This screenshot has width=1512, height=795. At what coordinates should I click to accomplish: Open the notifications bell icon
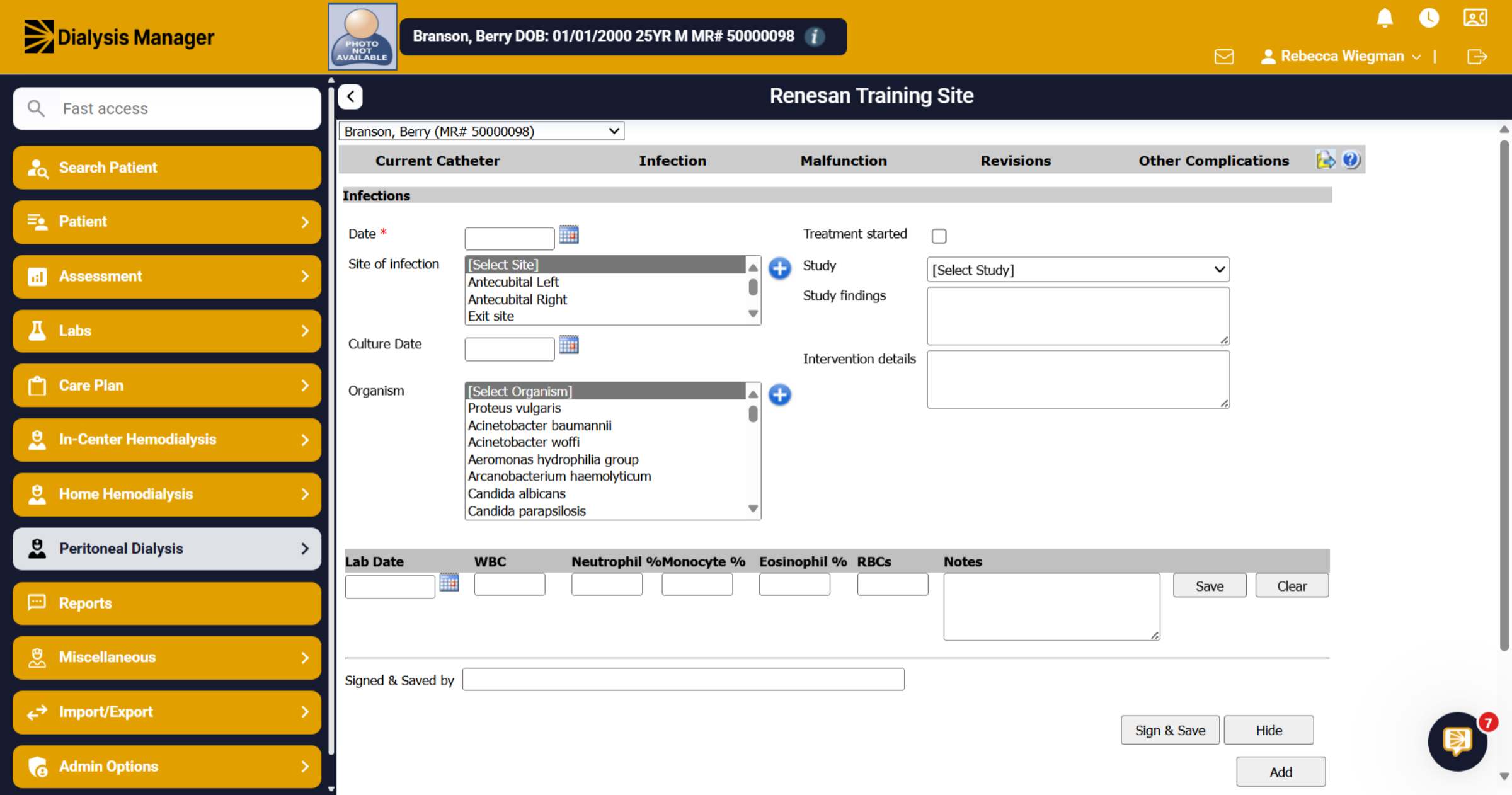[x=1384, y=18]
